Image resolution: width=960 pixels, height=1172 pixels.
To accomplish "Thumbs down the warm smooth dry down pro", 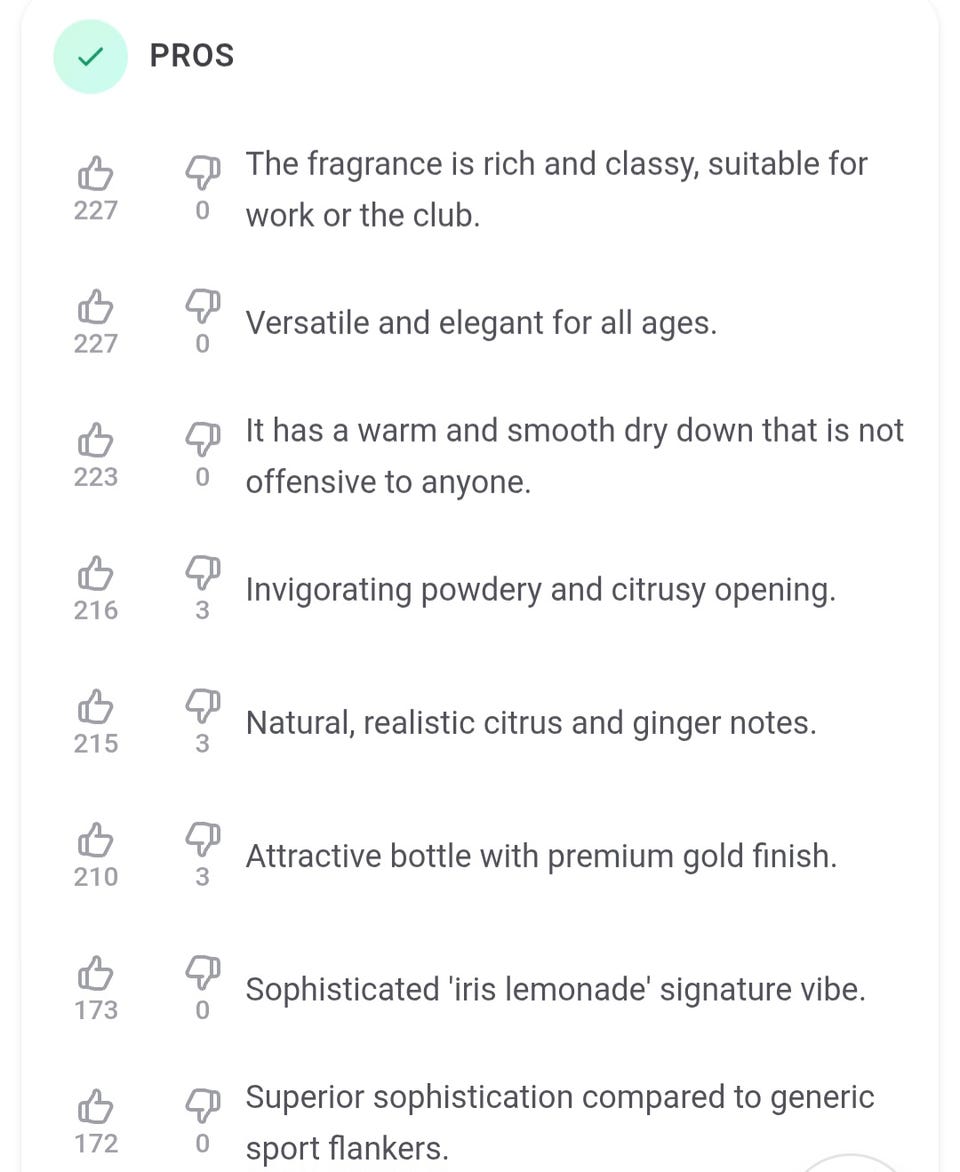I will pos(203,440).
